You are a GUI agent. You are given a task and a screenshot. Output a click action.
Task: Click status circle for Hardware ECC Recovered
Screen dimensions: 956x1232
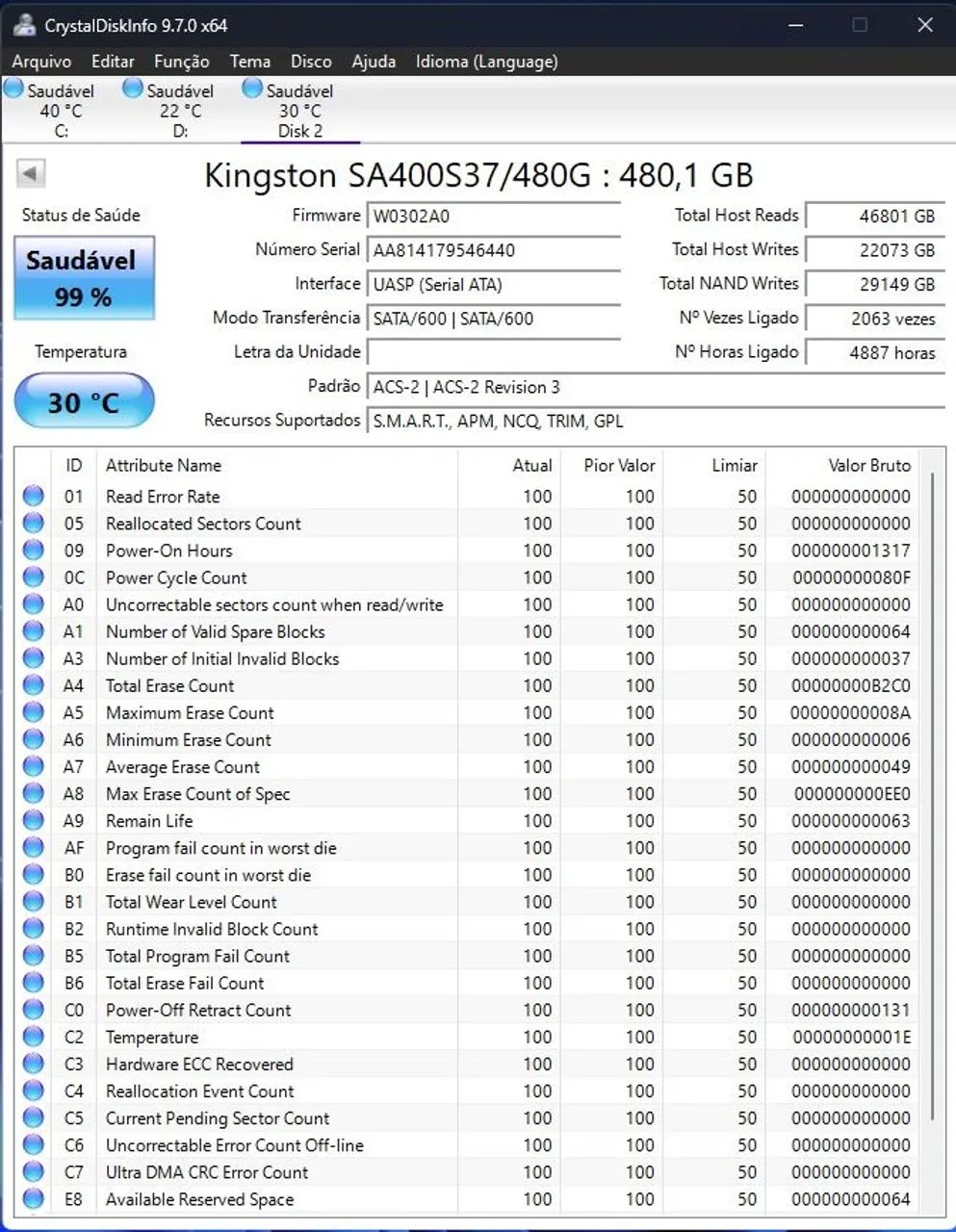[x=34, y=1064]
